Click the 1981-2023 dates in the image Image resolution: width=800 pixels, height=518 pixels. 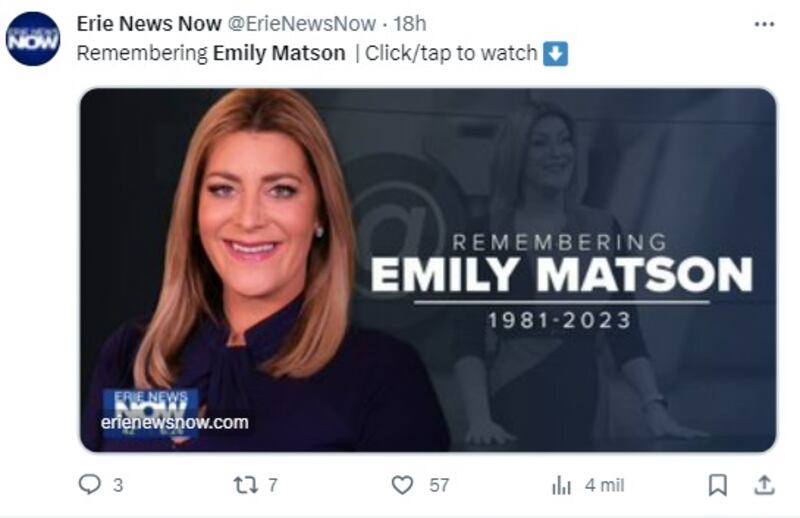560,320
